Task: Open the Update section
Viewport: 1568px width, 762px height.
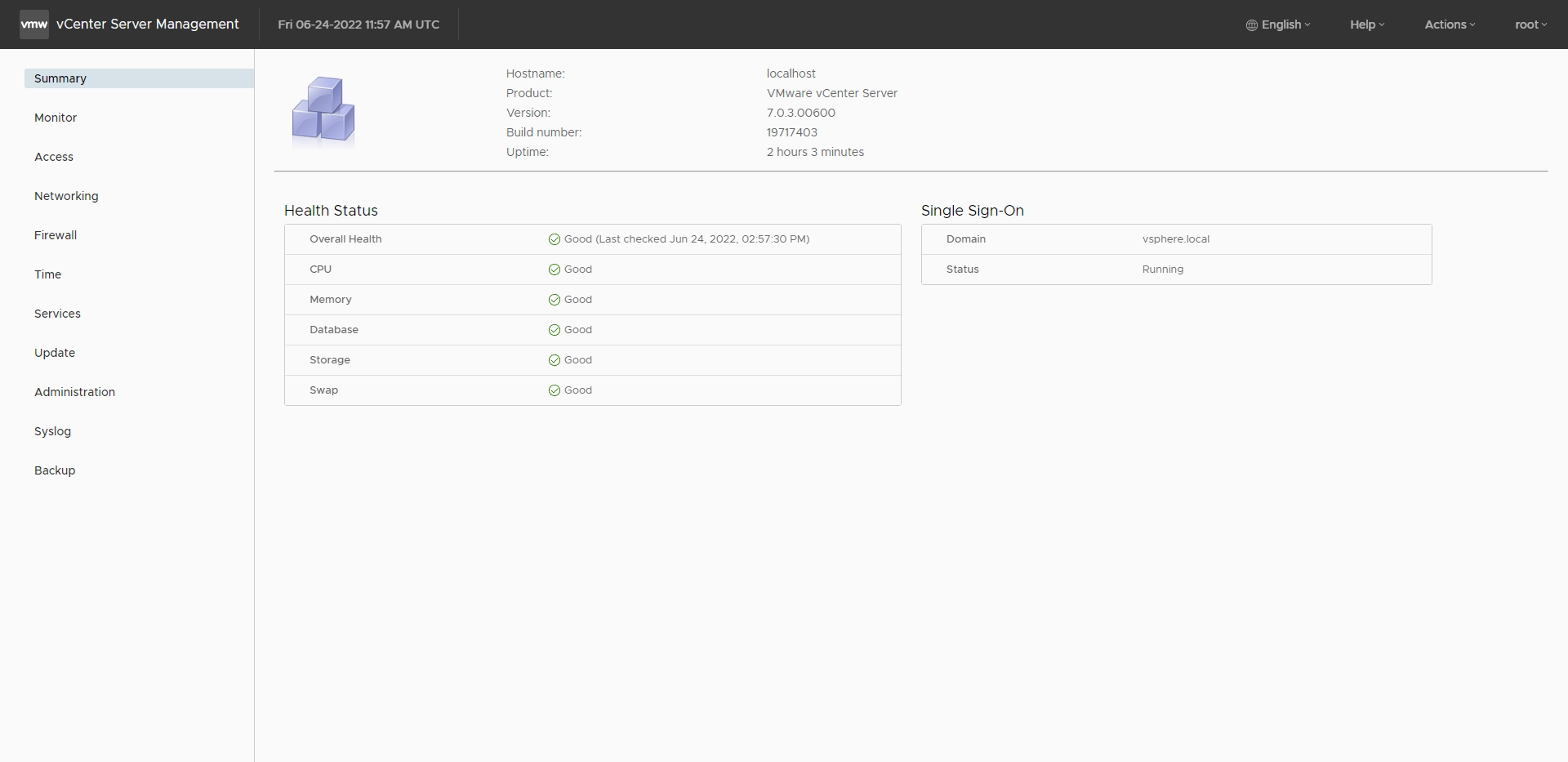Action: pos(55,353)
